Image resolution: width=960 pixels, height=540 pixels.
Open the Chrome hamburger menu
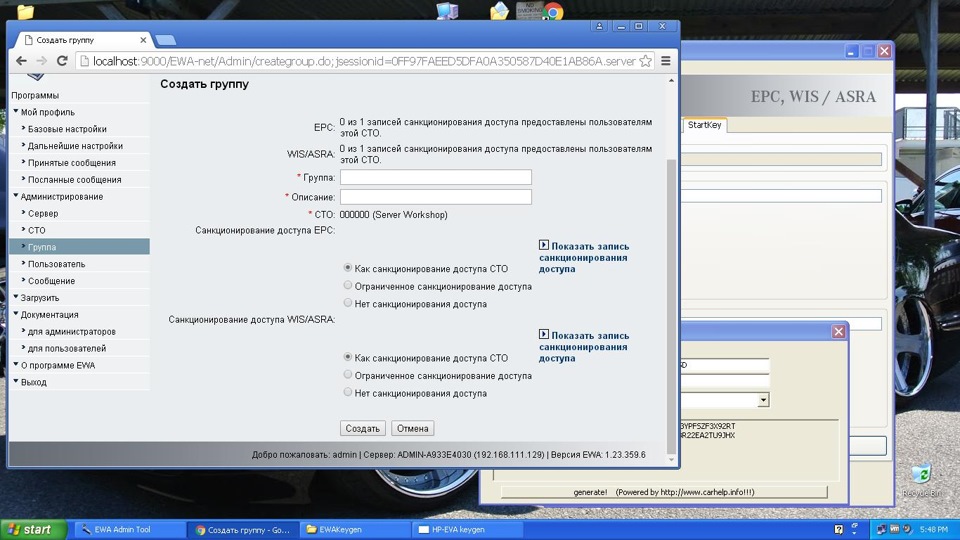tap(666, 61)
